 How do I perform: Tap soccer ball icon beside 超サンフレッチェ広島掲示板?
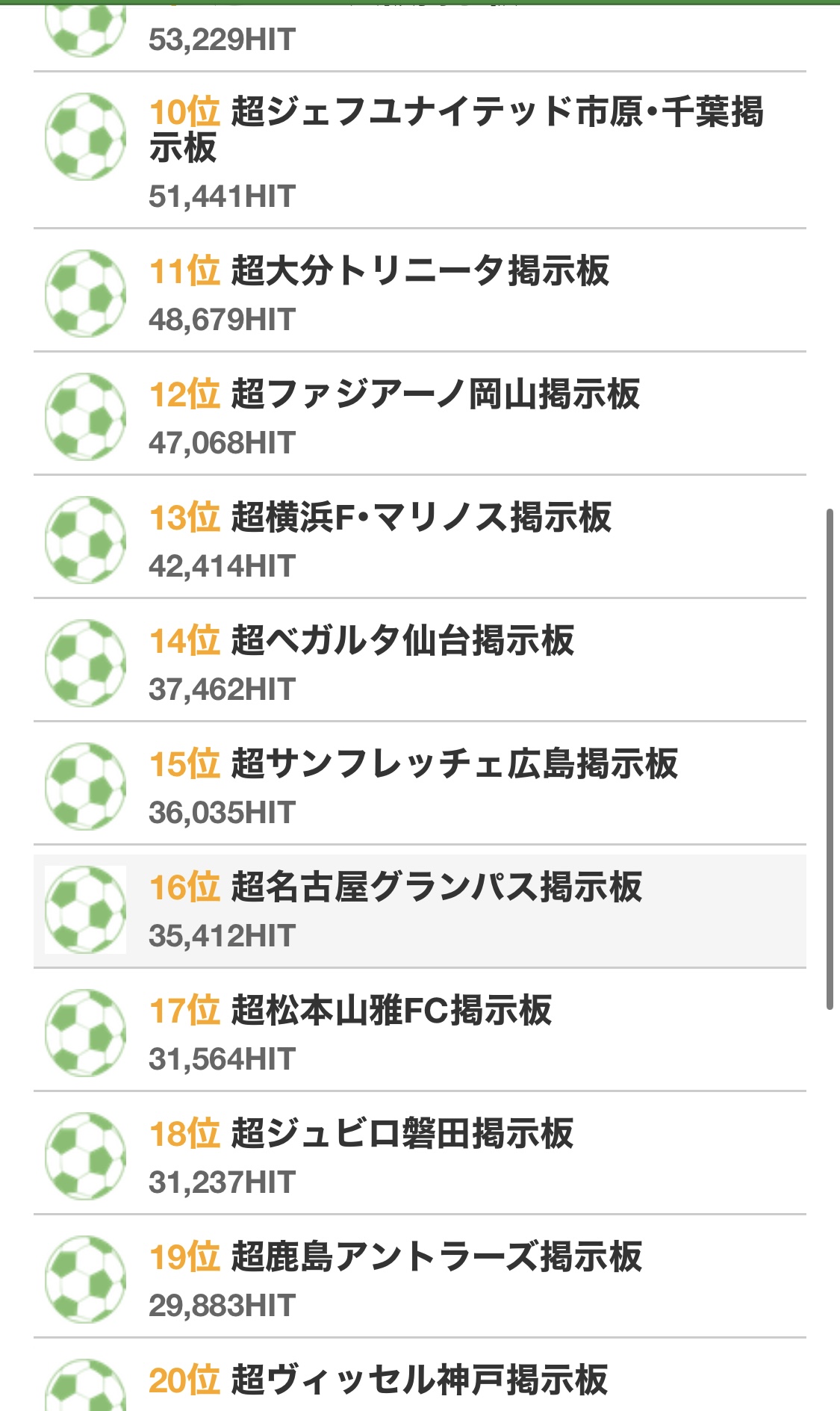(x=85, y=786)
